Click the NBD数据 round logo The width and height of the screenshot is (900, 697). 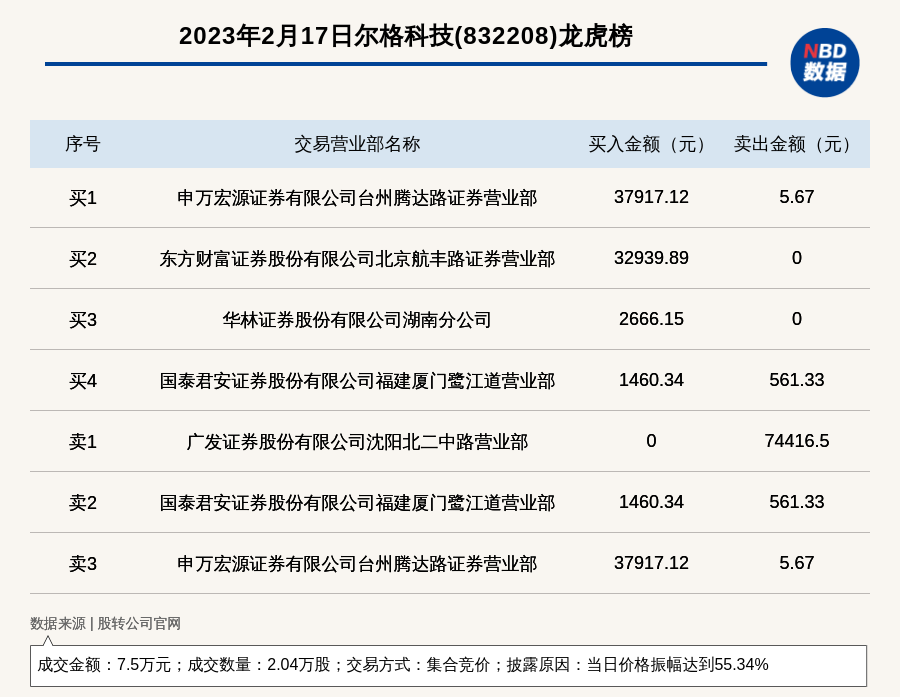(825, 63)
